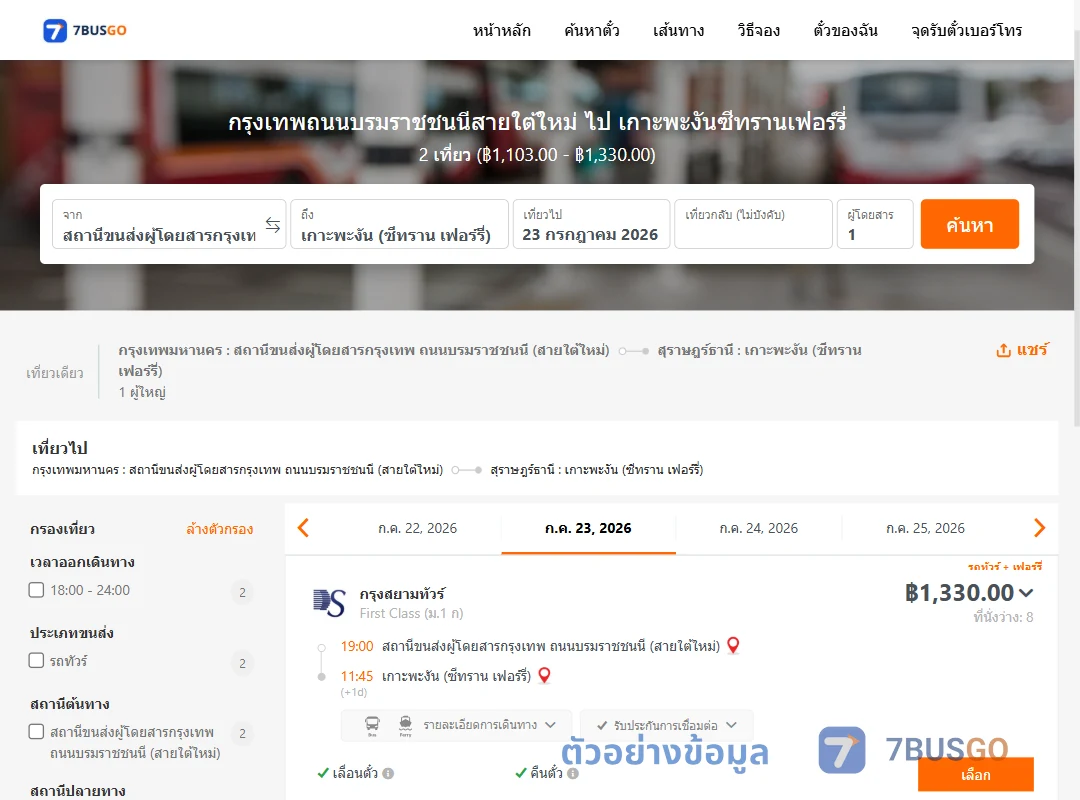Open the จุดรับตั๋วเบอร์โทร menu item
Viewport: 1080px width, 800px height.
pos(966,30)
